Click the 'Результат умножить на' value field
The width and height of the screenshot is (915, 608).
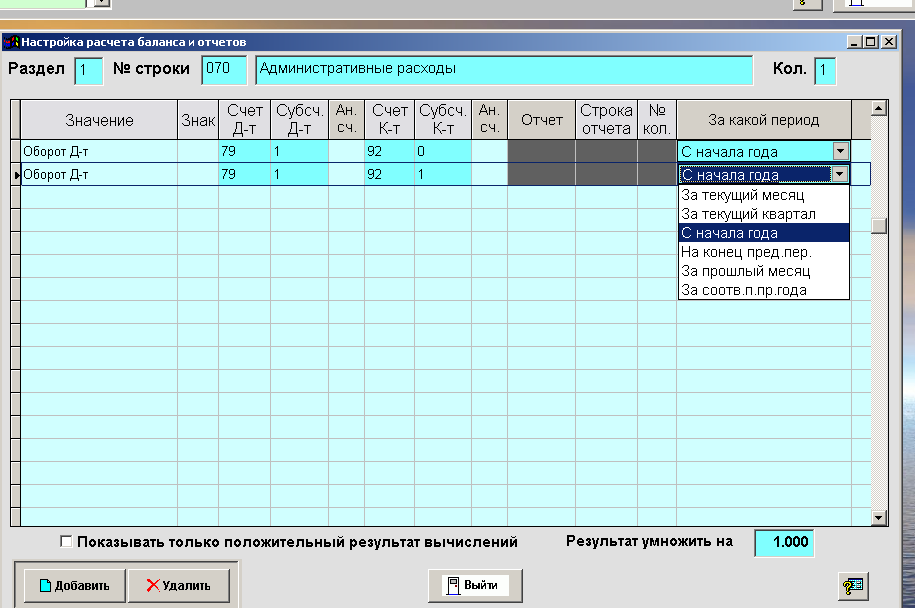(784, 543)
